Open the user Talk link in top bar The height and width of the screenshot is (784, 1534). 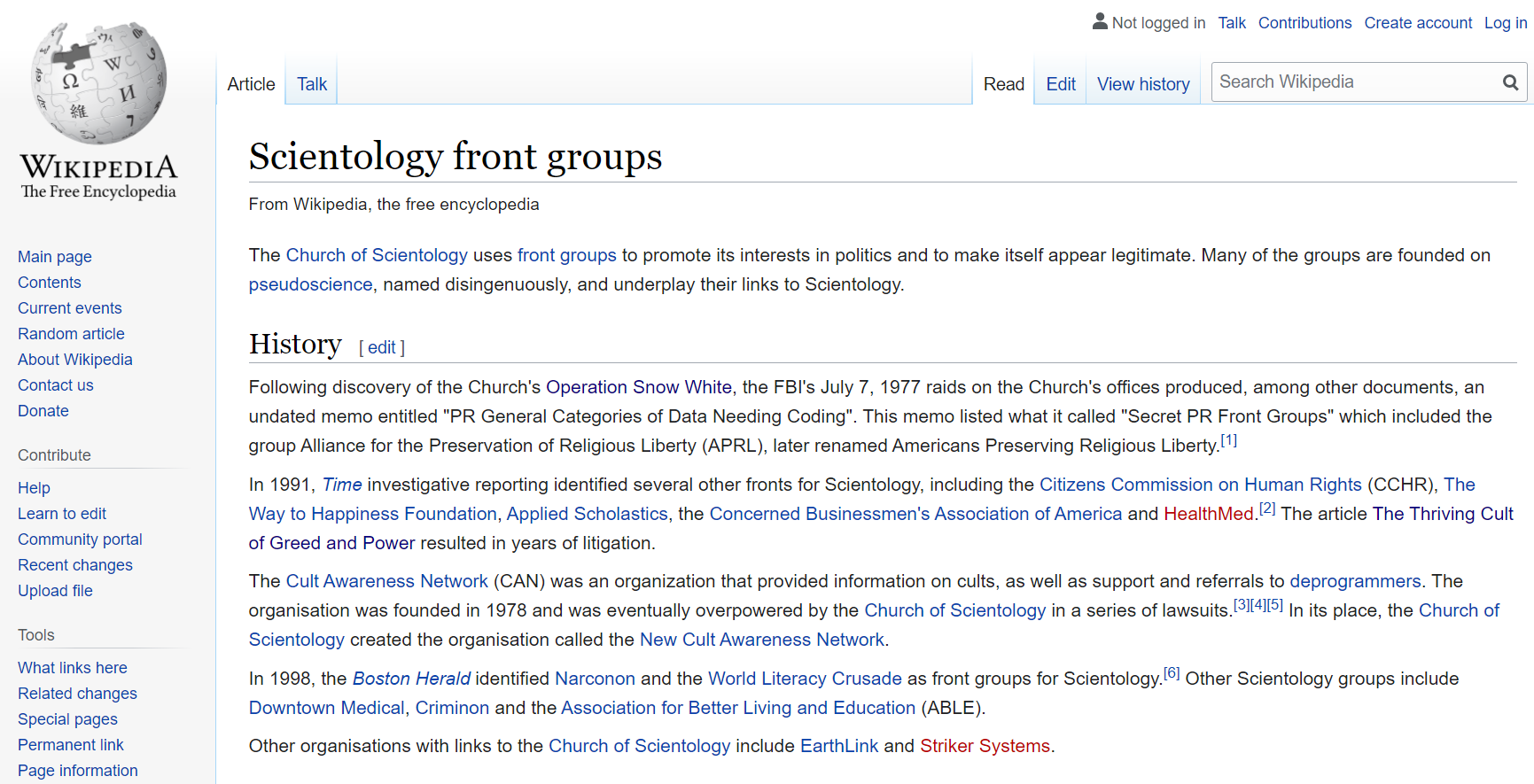click(1232, 23)
